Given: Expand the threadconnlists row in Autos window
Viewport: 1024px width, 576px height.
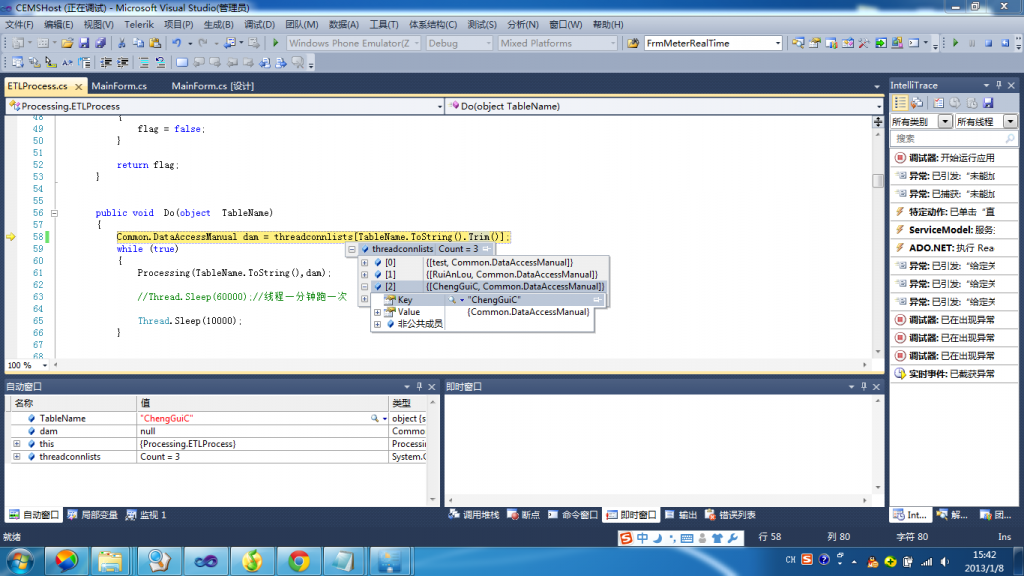Looking at the screenshot, I should [16, 456].
